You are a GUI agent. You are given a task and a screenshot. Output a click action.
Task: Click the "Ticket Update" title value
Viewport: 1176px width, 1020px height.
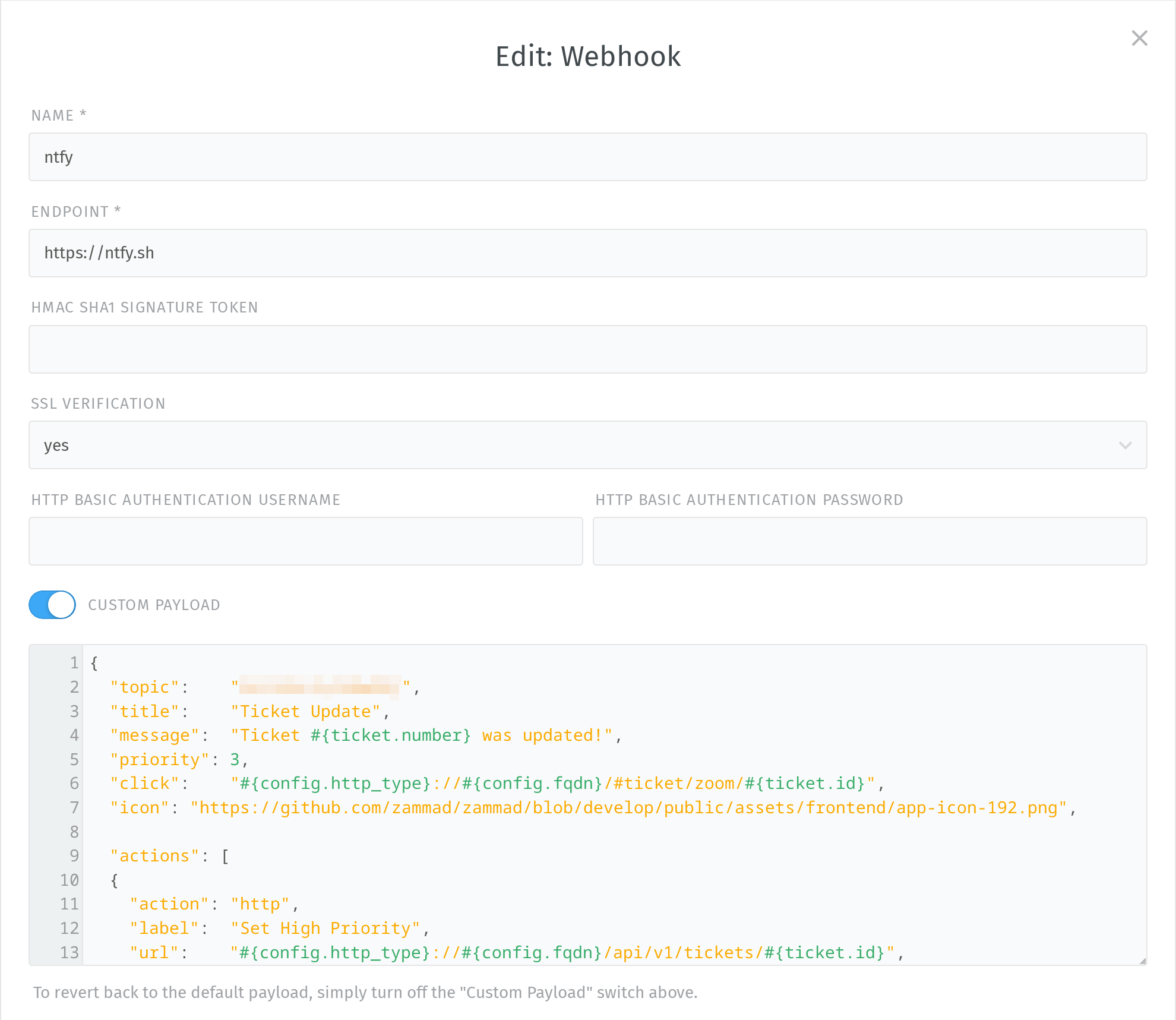point(306,711)
